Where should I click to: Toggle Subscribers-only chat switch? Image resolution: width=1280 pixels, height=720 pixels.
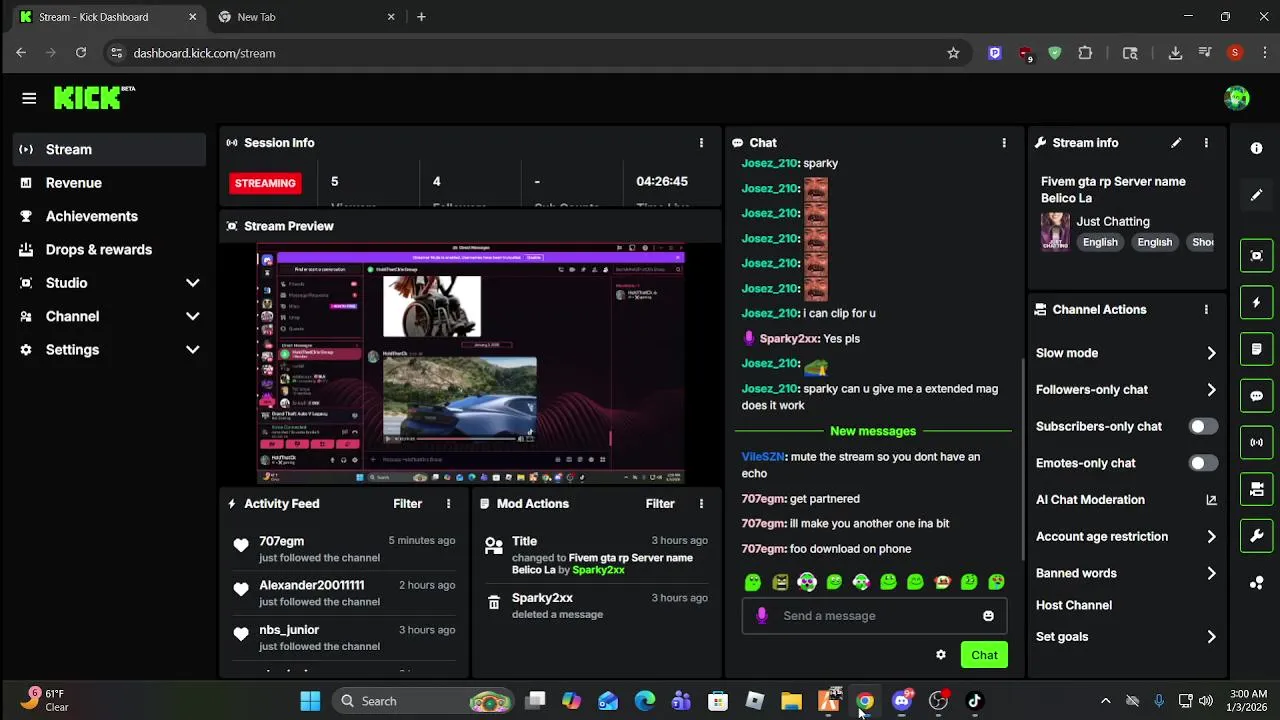(1203, 426)
